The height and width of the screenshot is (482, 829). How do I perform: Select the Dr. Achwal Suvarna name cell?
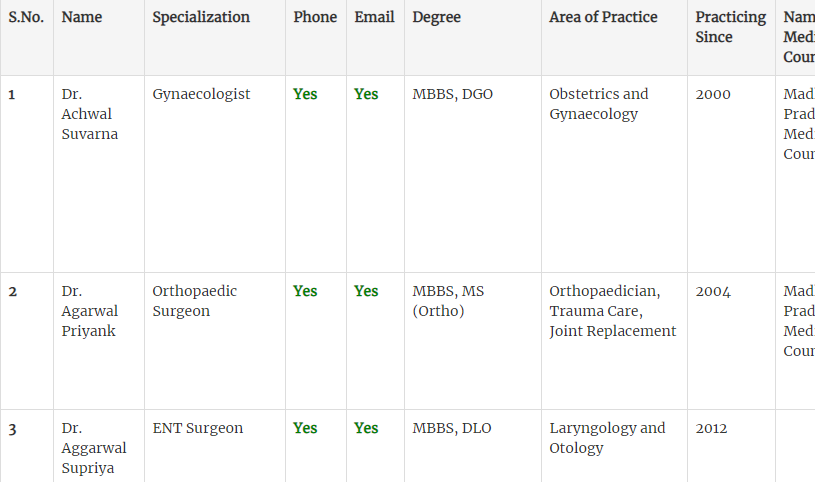click(x=89, y=114)
